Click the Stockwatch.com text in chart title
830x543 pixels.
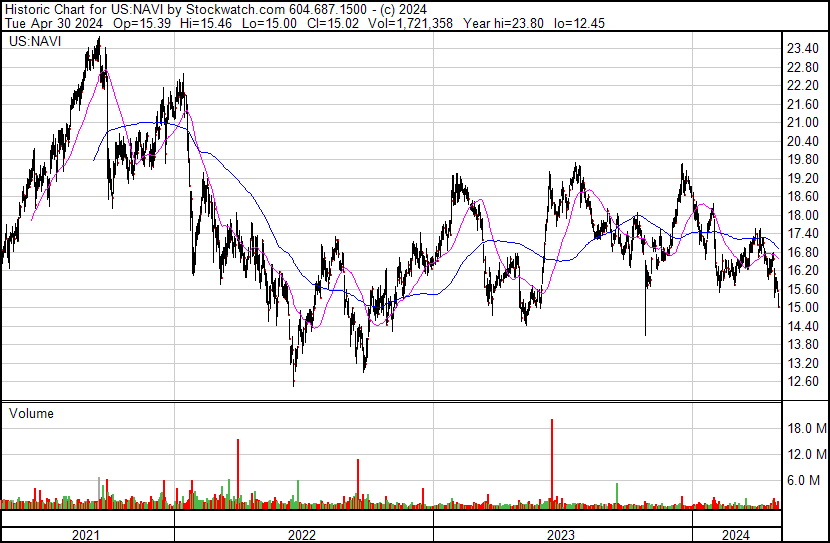click(x=236, y=10)
